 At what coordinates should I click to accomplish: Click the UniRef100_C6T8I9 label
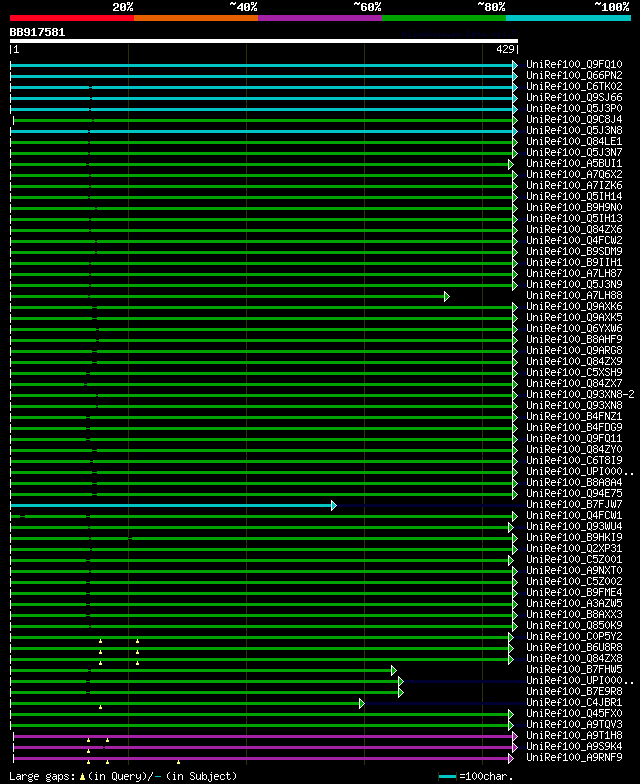tap(574, 460)
